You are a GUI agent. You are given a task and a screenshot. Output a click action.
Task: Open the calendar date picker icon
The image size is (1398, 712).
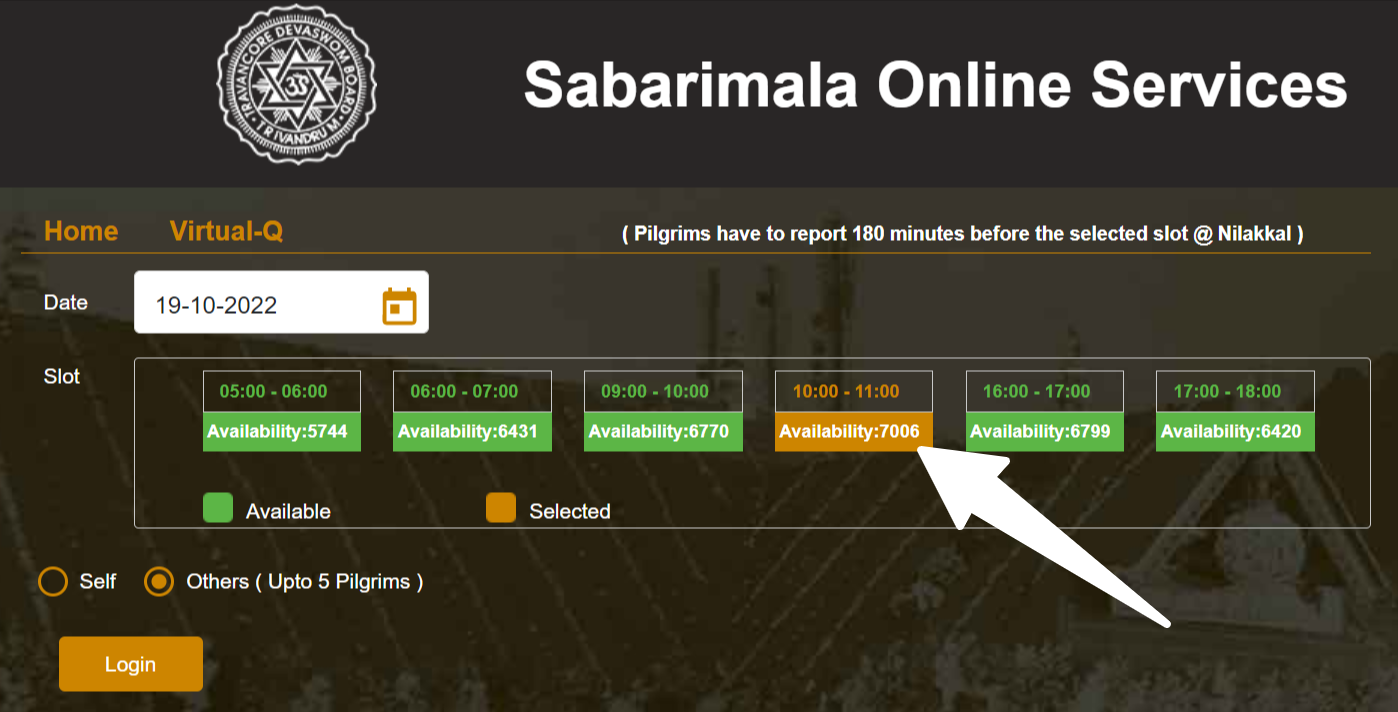click(x=399, y=306)
